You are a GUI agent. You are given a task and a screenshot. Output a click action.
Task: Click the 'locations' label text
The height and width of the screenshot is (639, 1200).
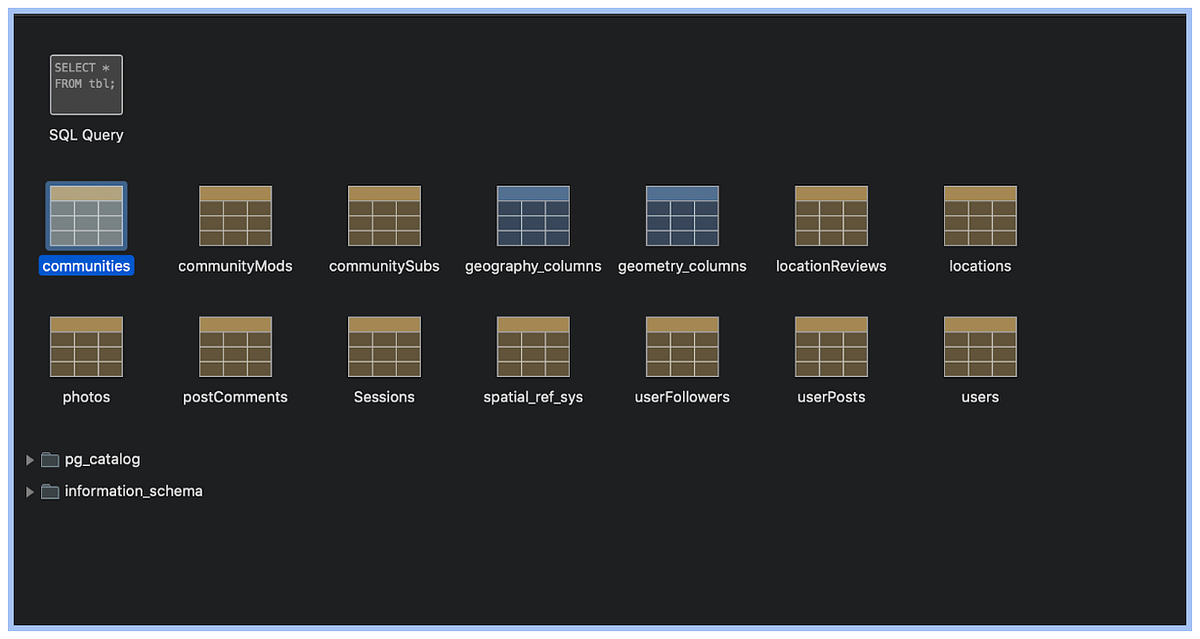point(980,266)
